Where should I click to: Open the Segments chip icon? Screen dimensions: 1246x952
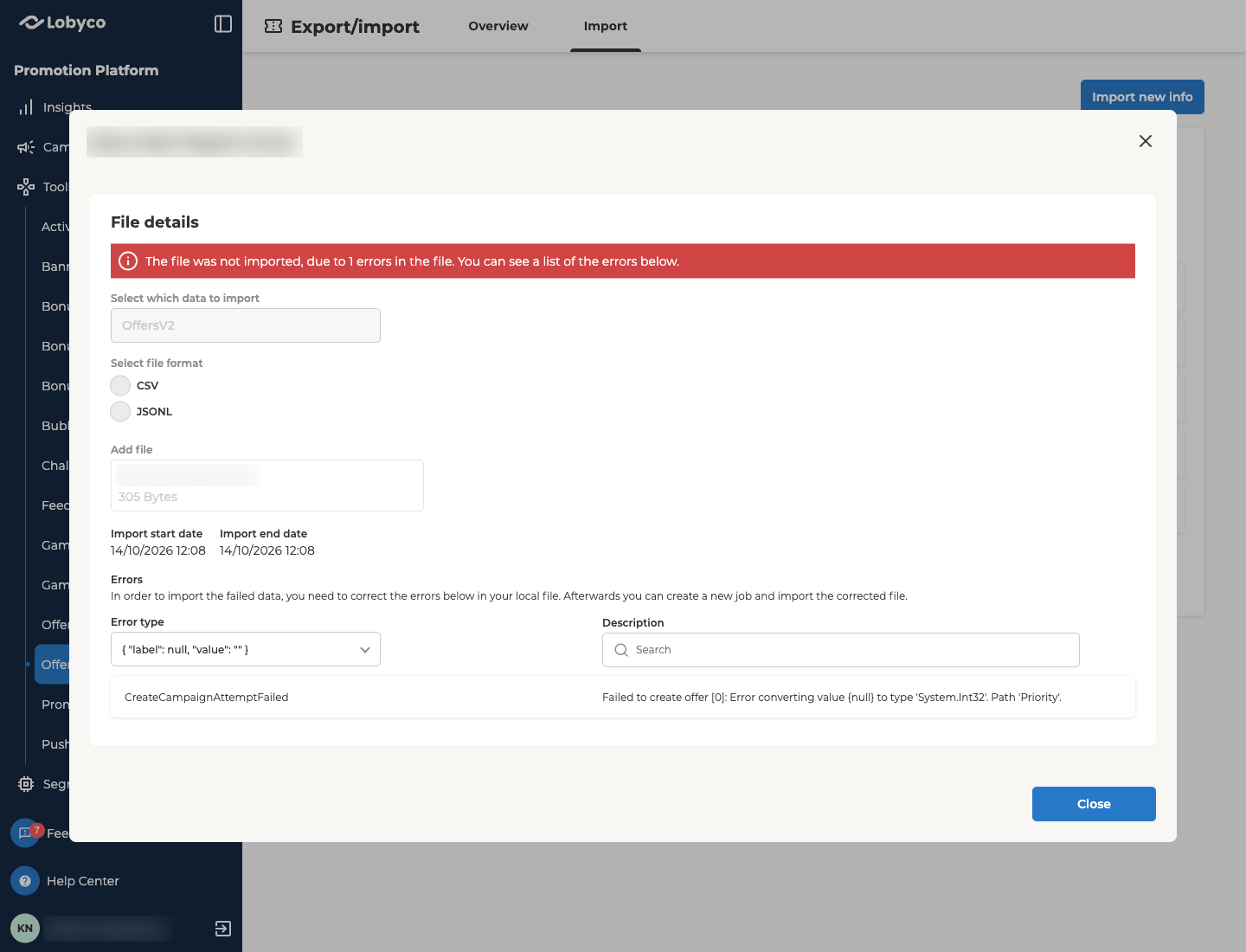click(x=26, y=784)
